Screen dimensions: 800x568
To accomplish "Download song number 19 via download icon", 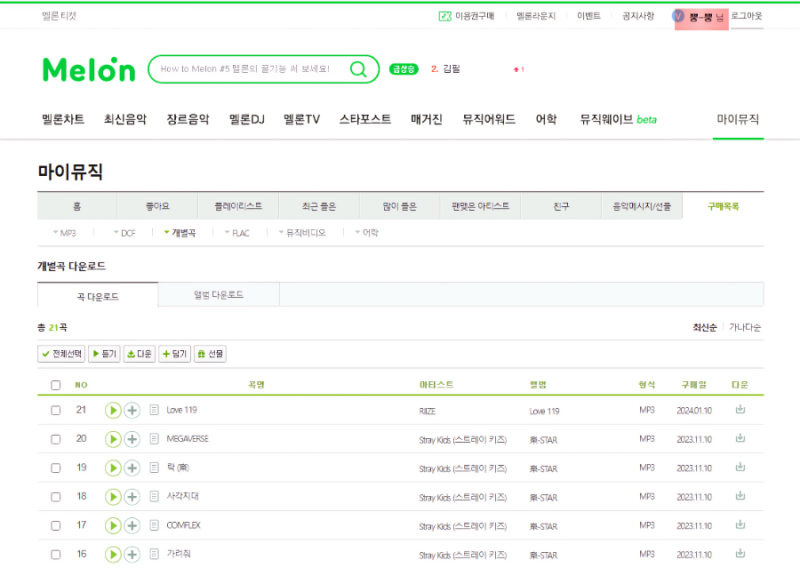I will [740, 467].
